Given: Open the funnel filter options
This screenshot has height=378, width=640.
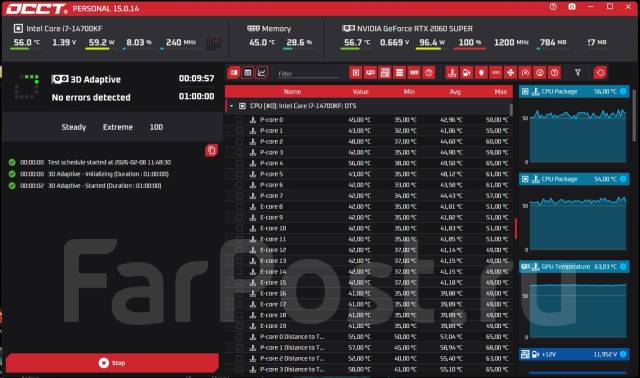Looking at the screenshot, I should [x=578, y=73].
